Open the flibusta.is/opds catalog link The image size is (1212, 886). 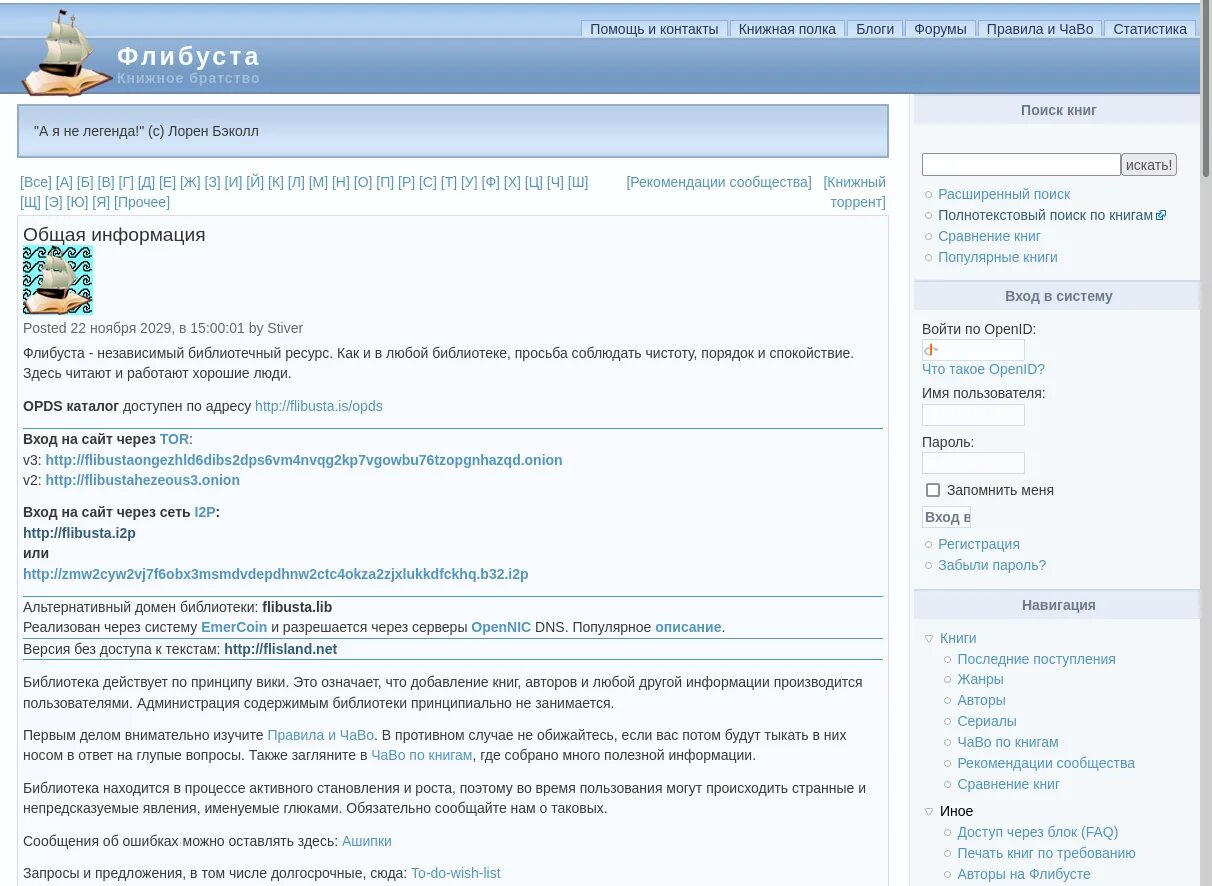(319, 406)
